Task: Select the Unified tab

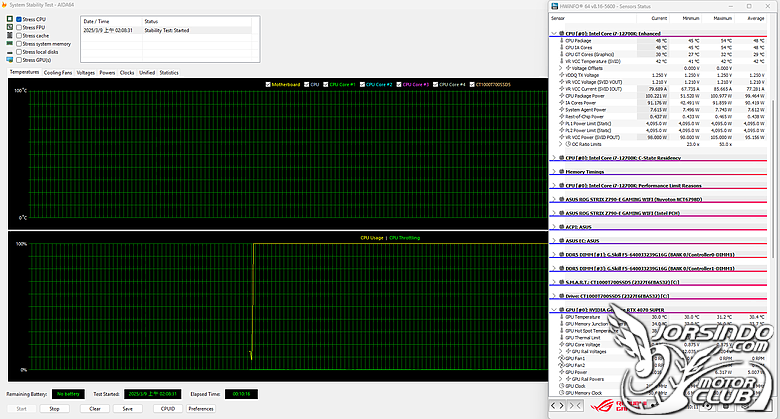Action: pos(147,73)
